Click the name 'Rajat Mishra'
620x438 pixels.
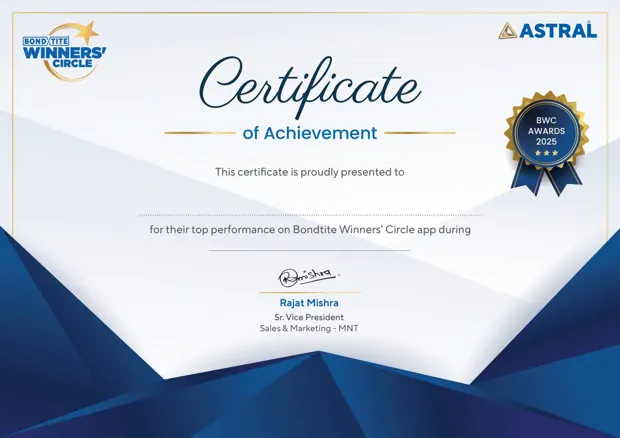pyautogui.click(x=309, y=303)
